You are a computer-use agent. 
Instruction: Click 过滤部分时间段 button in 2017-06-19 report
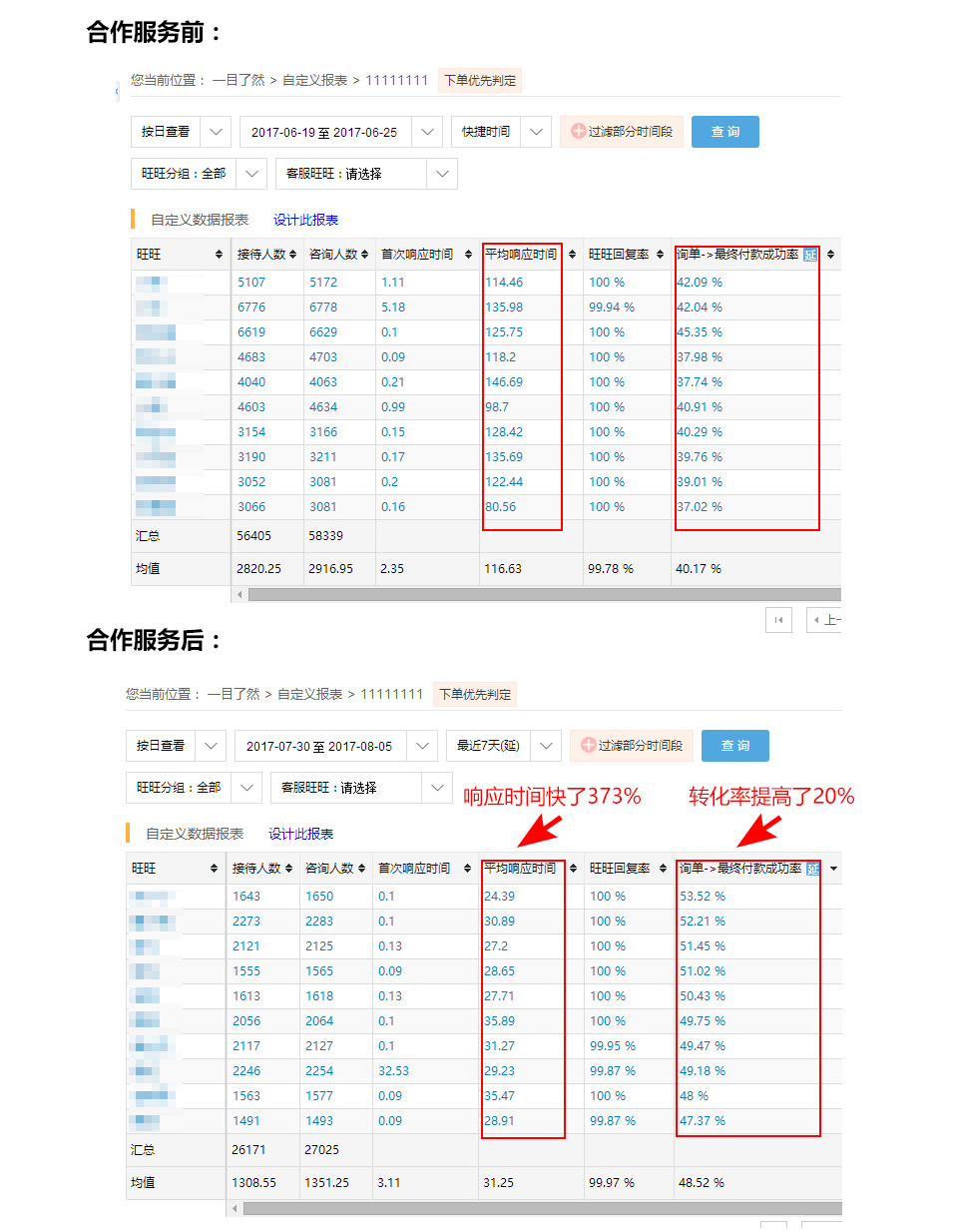(622, 132)
